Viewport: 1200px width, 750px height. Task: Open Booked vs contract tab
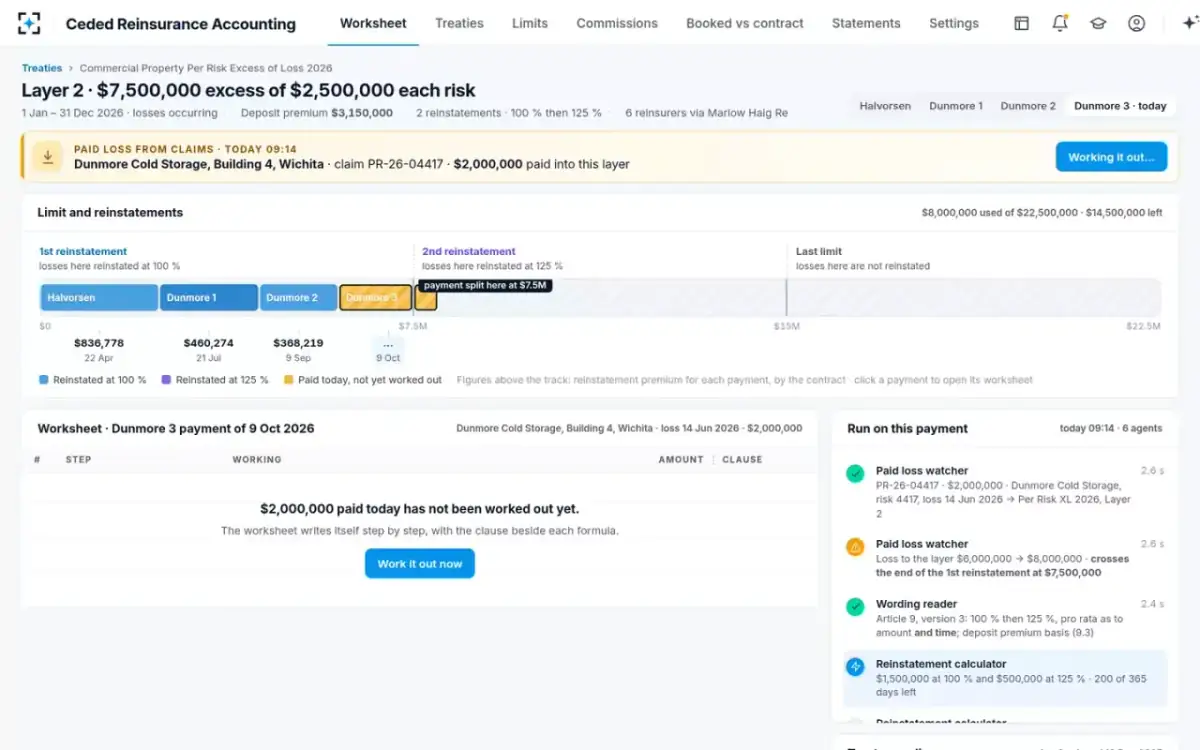[x=745, y=23]
